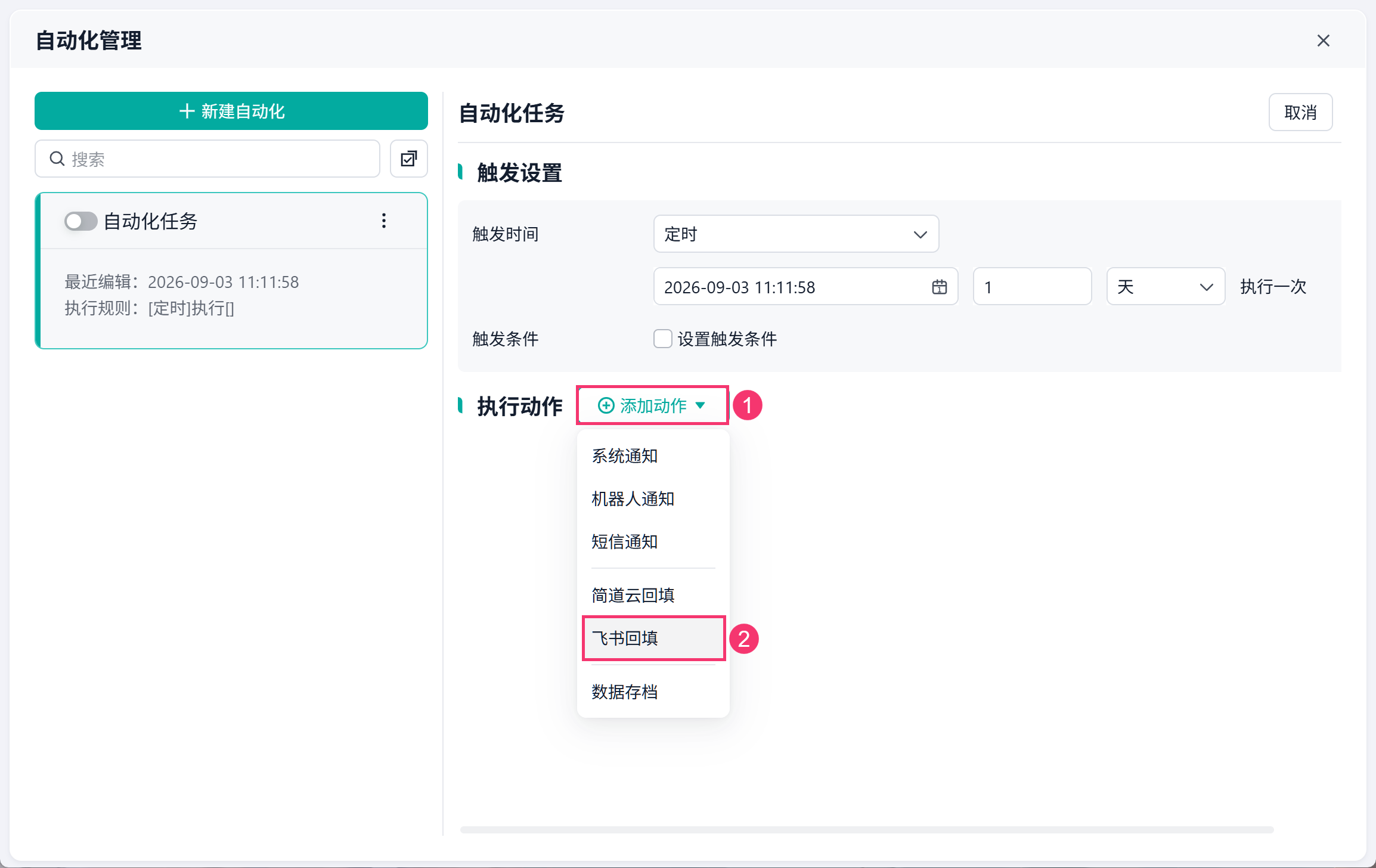Select 系统通知 from the action menu
The height and width of the screenshot is (868, 1376).
point(653,456)
